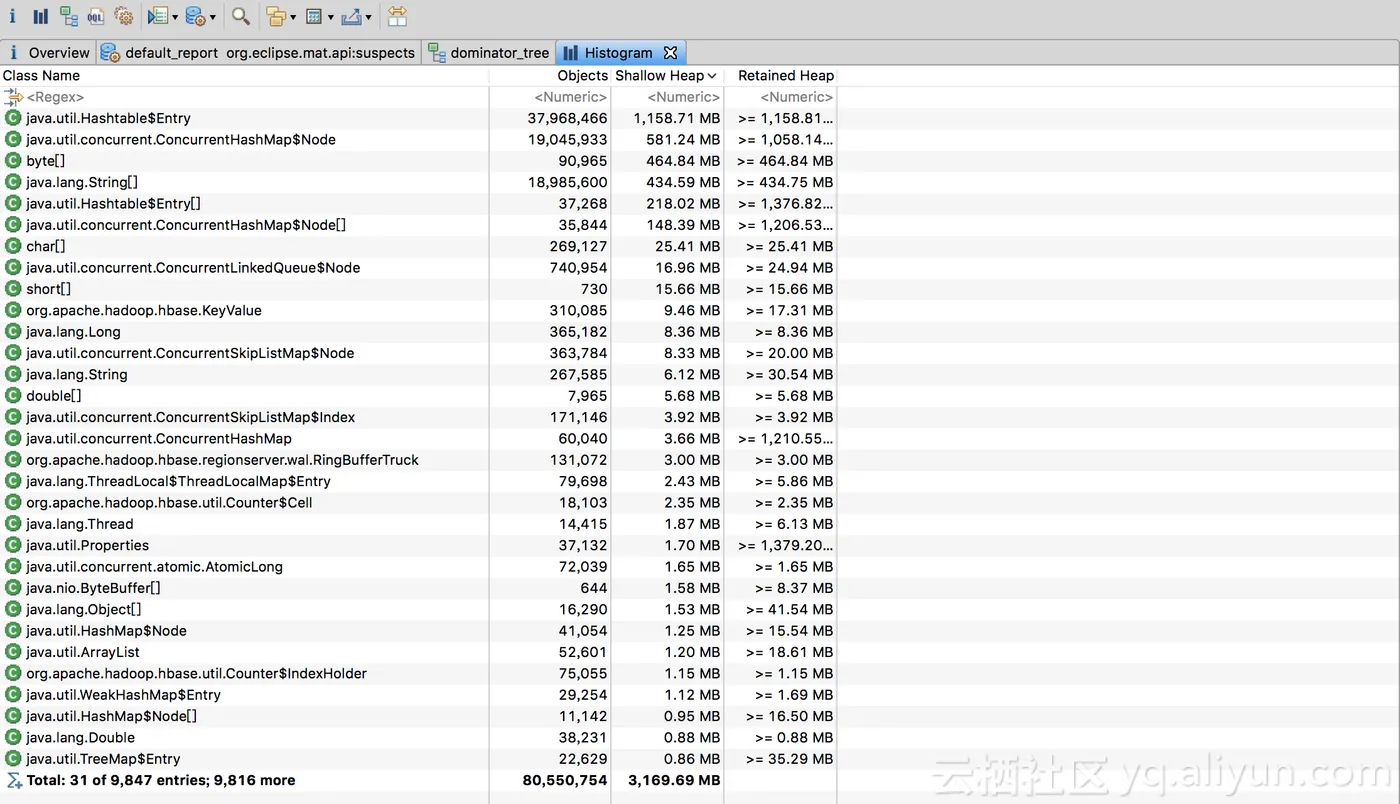
Task: Switch to the Overview tab
Action: pyautogui.click(x=48, y=53)
